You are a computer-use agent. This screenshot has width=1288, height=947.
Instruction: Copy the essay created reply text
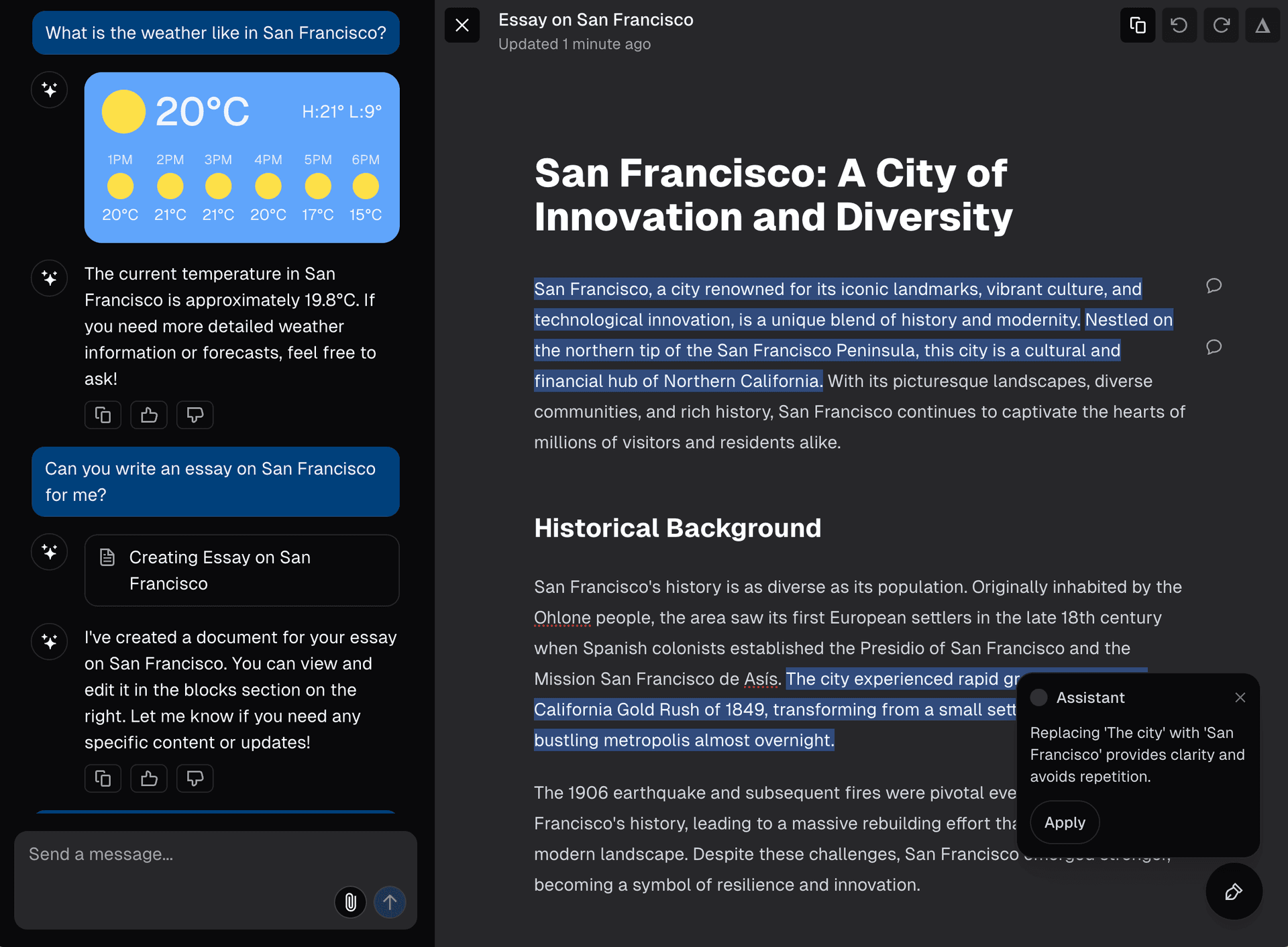coord(103,779)
